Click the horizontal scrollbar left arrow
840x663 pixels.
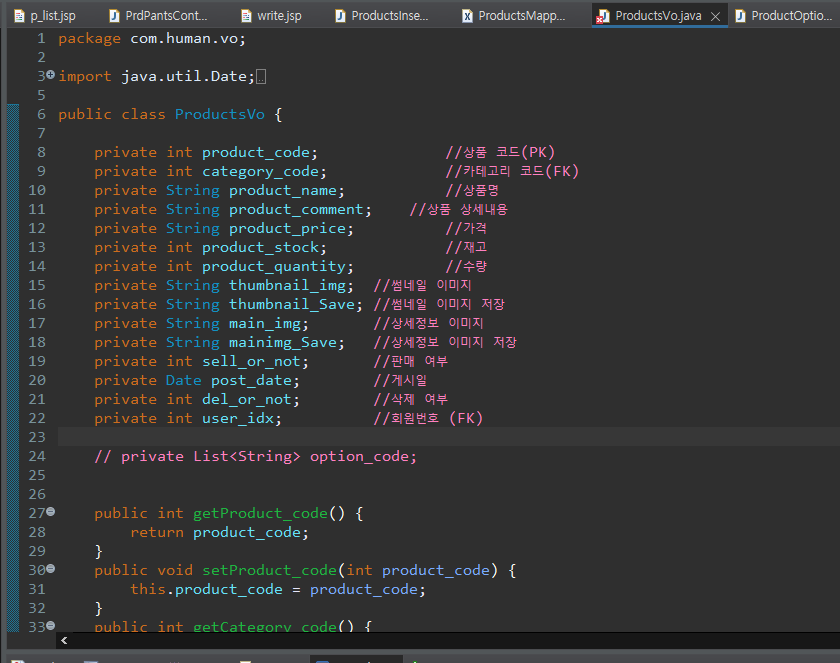[65, 640]
